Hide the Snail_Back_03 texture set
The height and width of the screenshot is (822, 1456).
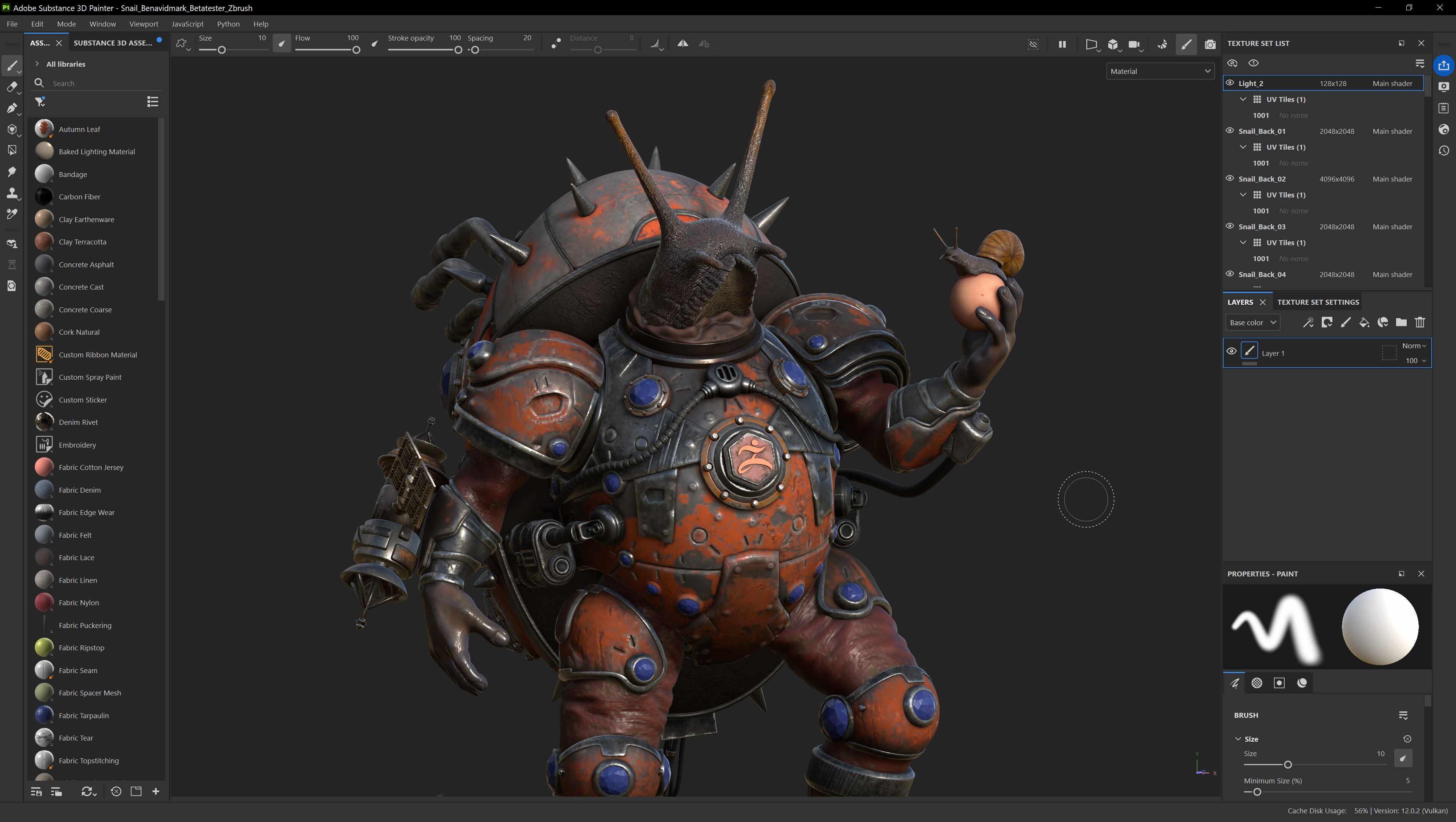point(1229,226)
